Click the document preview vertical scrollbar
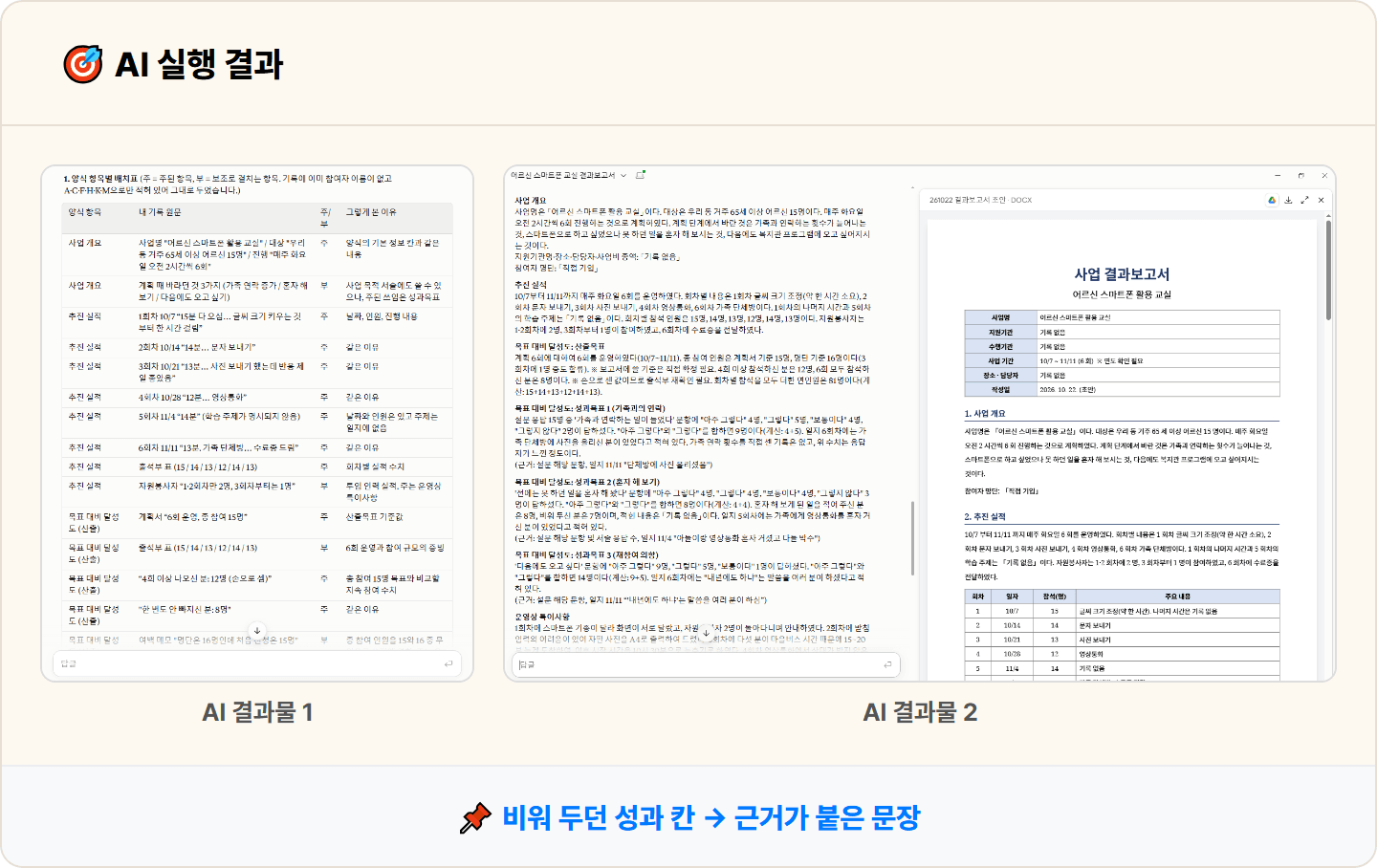This screenshot has width=1377, height=868. pyautogui.click(x=1328, y=271)
